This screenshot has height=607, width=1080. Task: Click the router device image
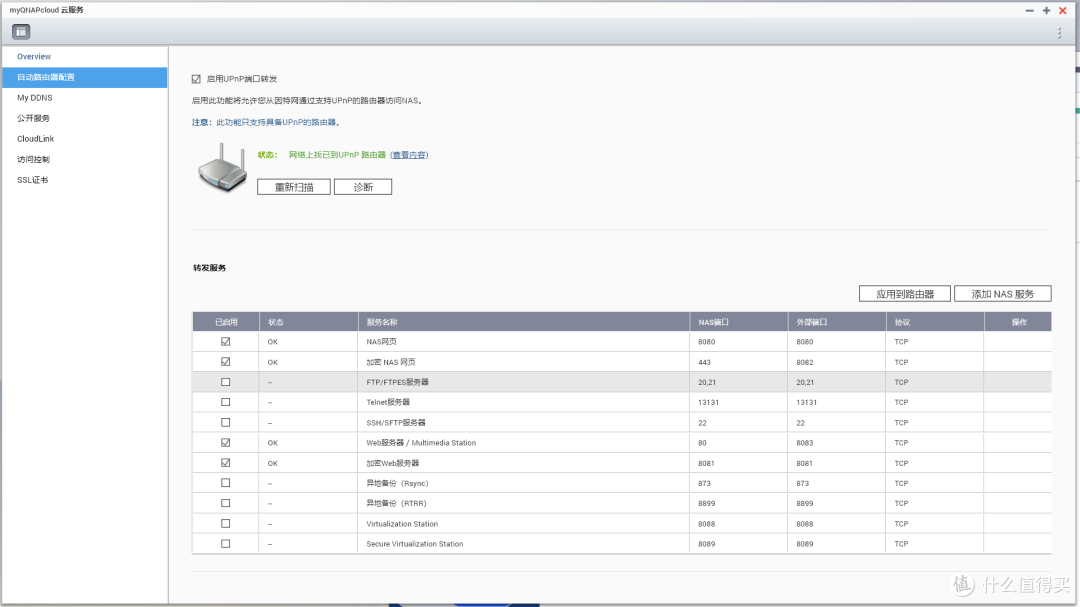222,166
